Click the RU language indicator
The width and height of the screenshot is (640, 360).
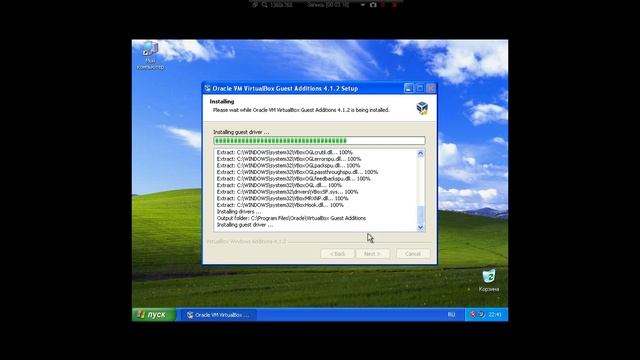(x=451, y=314)
